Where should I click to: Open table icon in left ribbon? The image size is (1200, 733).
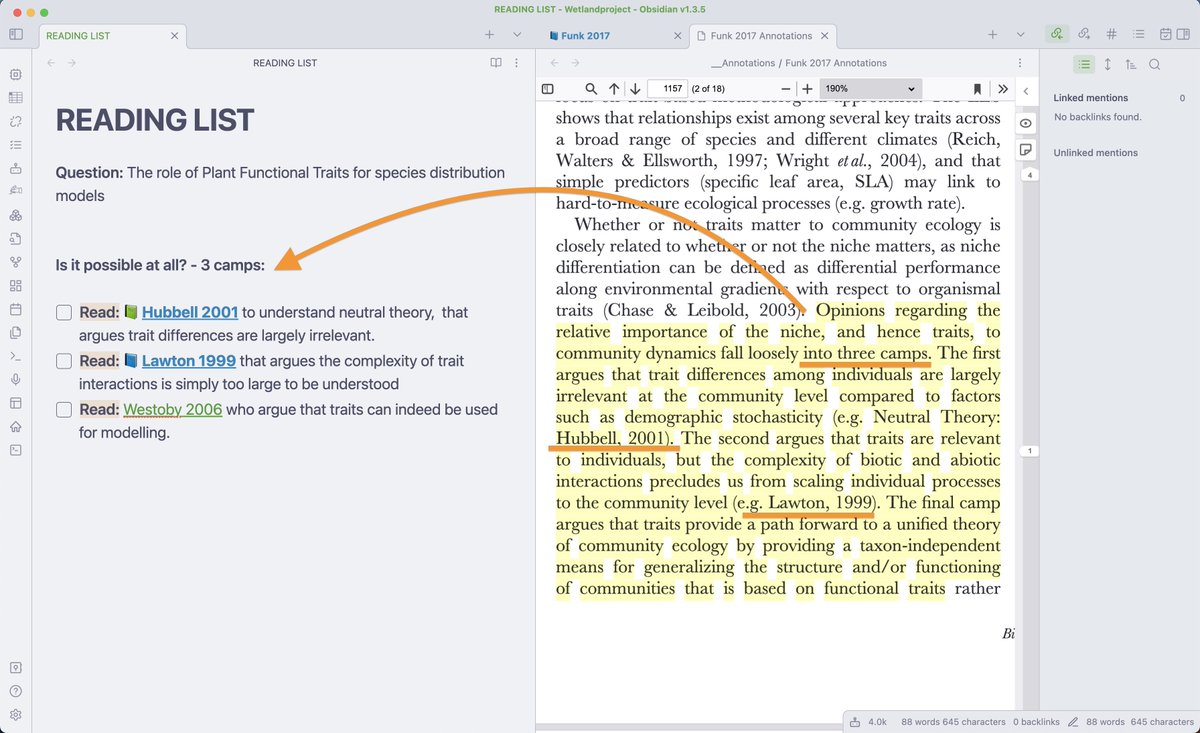point(15,98)
